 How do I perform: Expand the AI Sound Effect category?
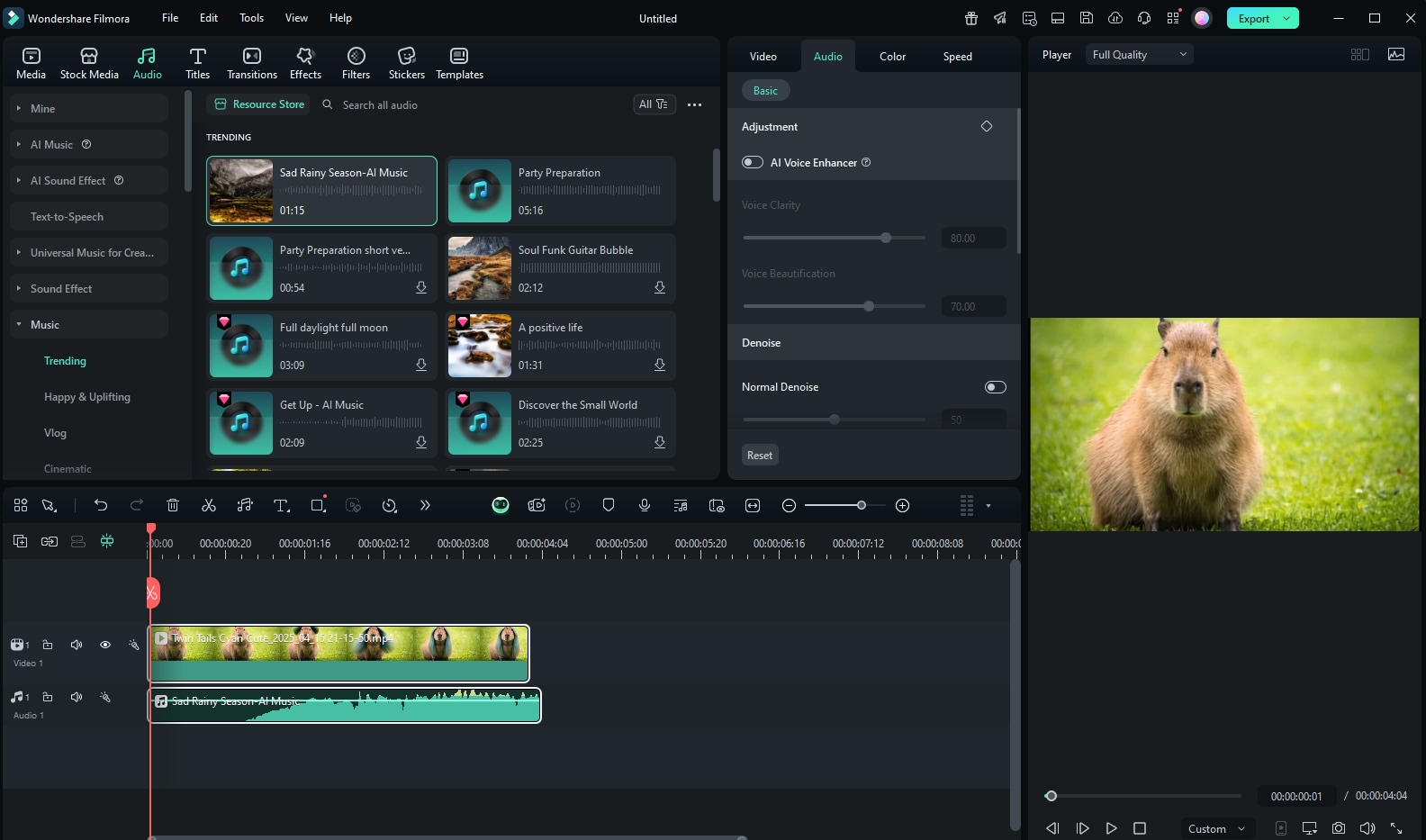coord(90,180)
